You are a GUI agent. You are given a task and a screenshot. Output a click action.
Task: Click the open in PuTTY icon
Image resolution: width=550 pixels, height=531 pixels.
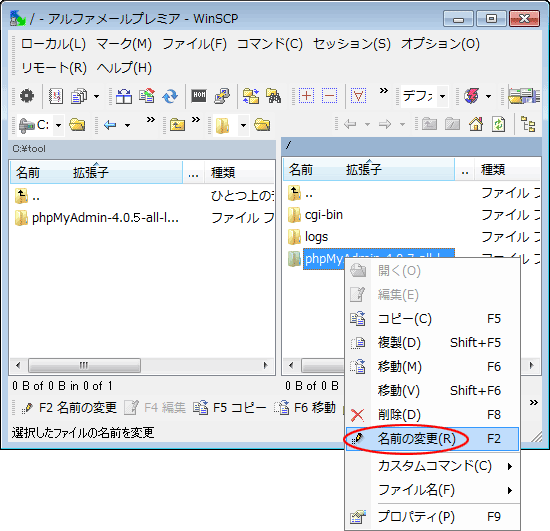click(x=222, y=96)
